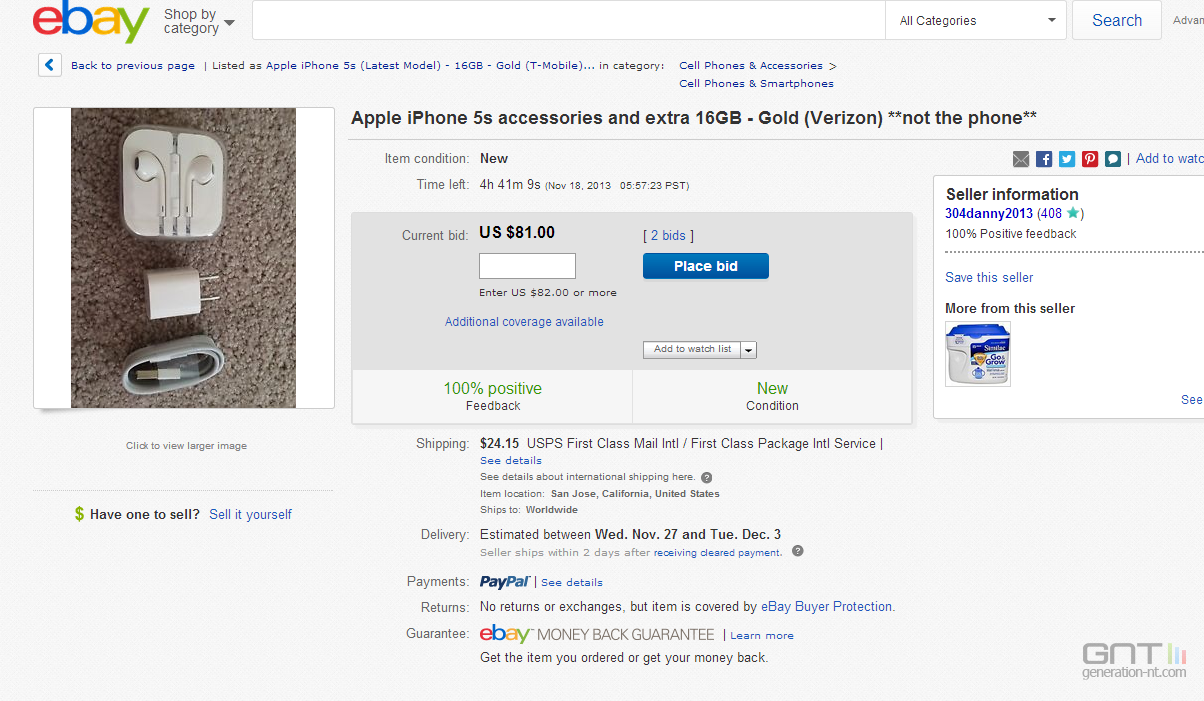1204x701 pixels.
Task: Share listing on Twitter icon
Action: click(1067, 159)
